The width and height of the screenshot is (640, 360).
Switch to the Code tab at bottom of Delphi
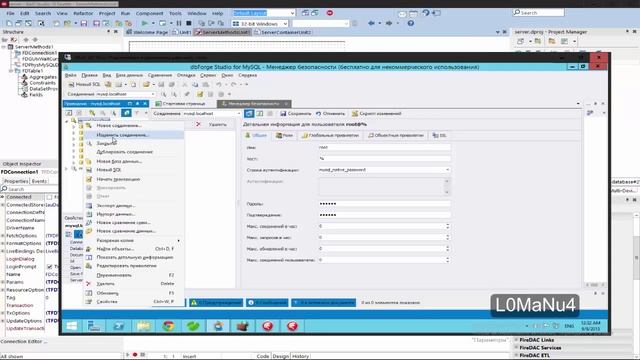pos(262,356)
